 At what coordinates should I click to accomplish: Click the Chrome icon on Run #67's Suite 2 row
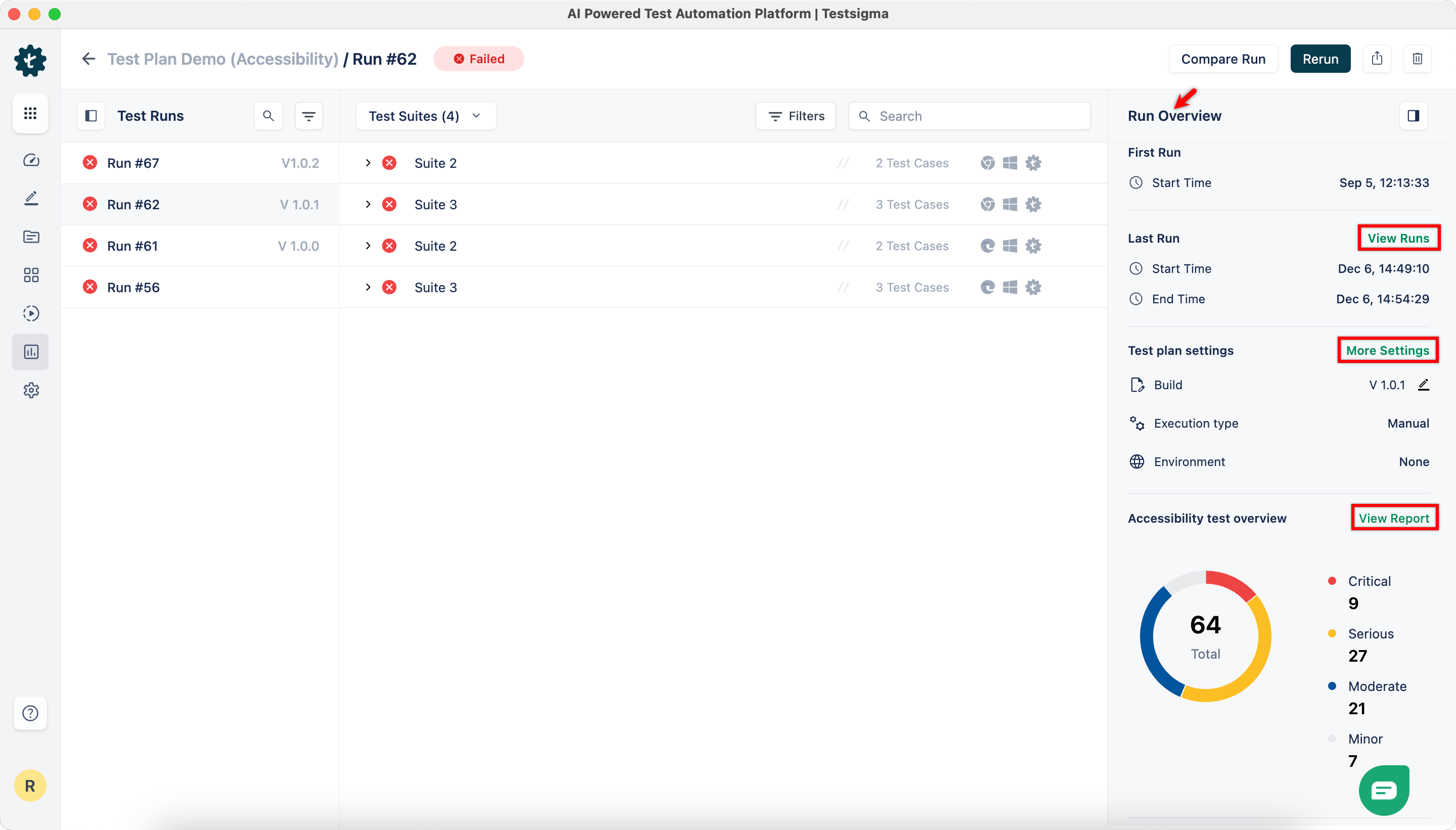click(x=986, y=162)
